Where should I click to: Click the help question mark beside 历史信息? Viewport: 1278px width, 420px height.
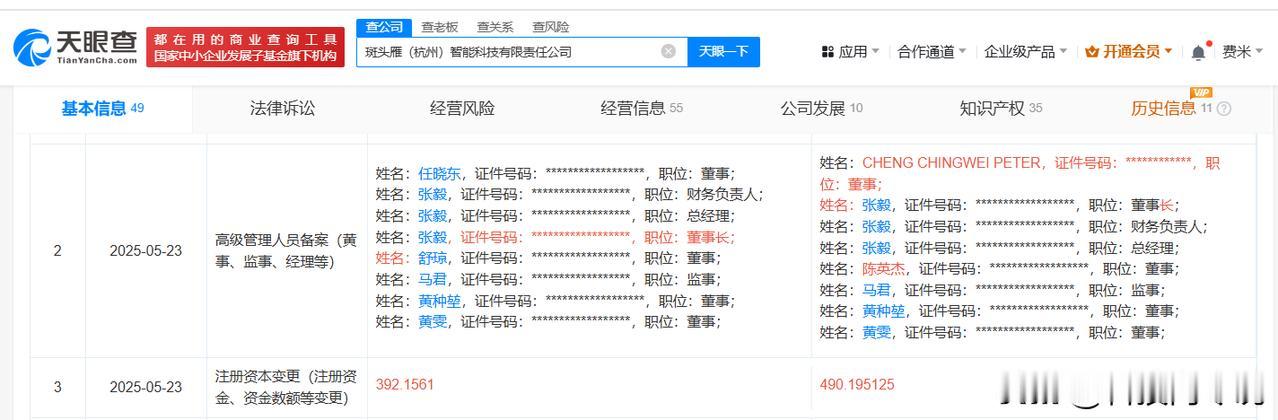[1224, 109]
